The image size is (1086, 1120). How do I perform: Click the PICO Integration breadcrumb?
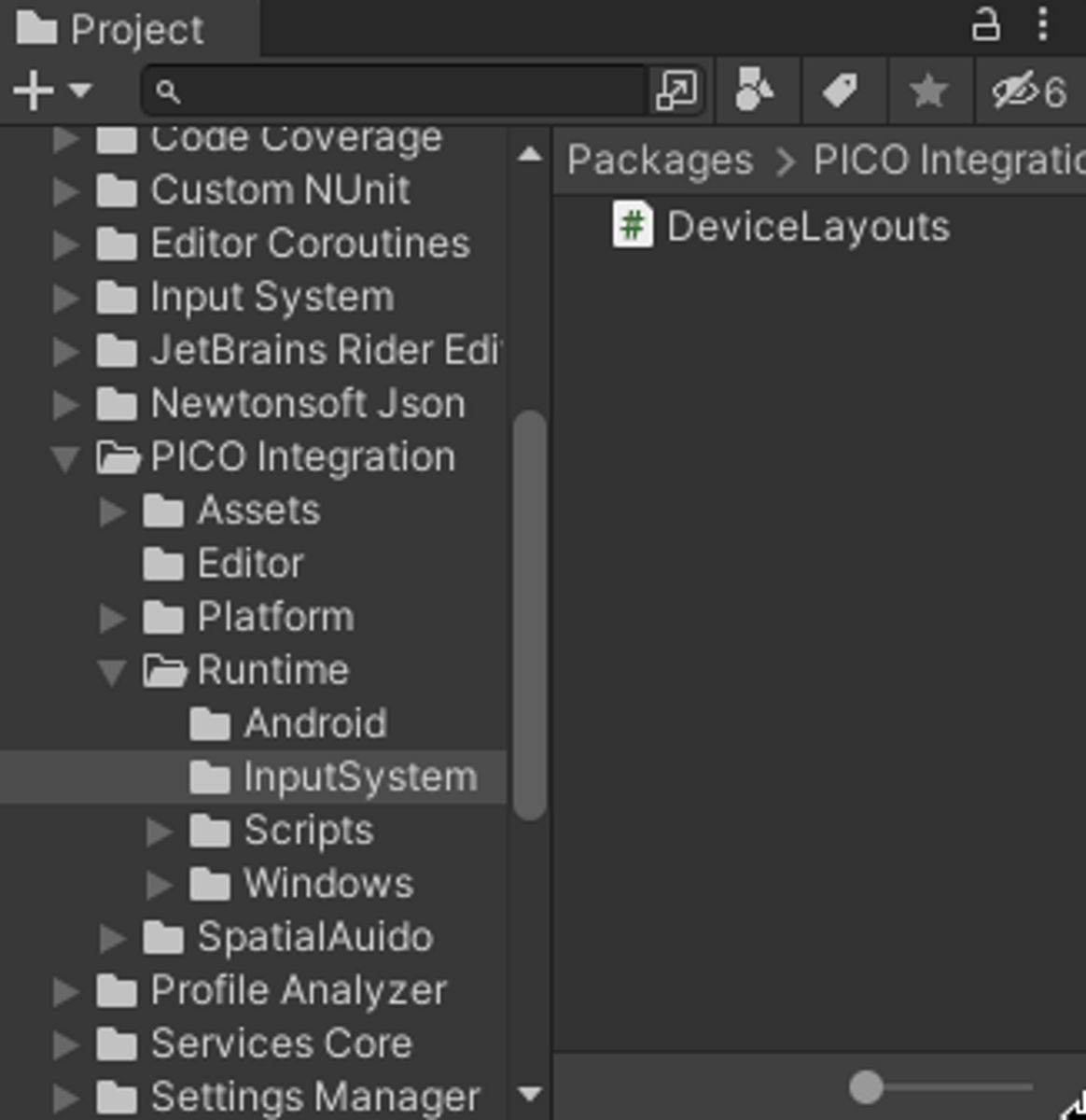949,161
